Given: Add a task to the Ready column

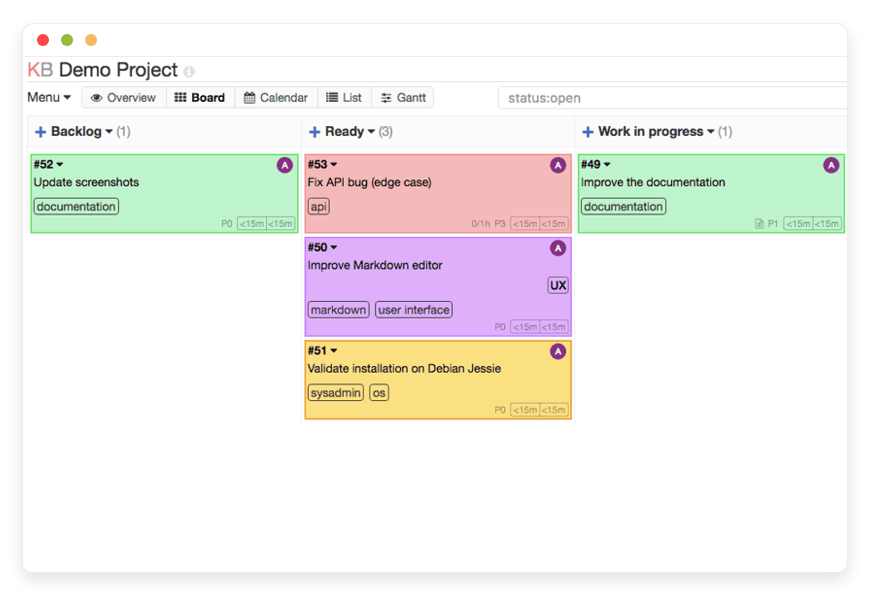Looking at the screenshot, I should point(314,132).
